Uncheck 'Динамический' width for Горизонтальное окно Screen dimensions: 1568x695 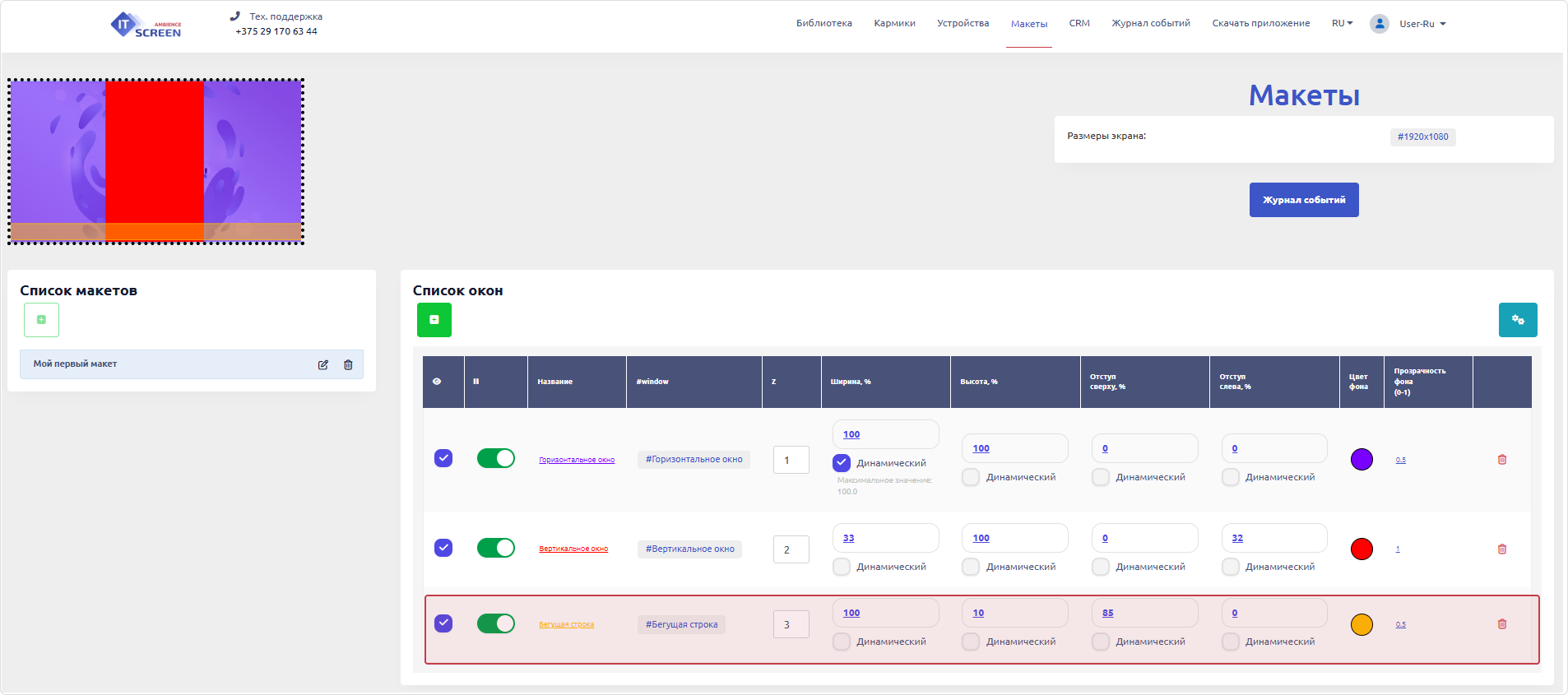pos(842,463)
